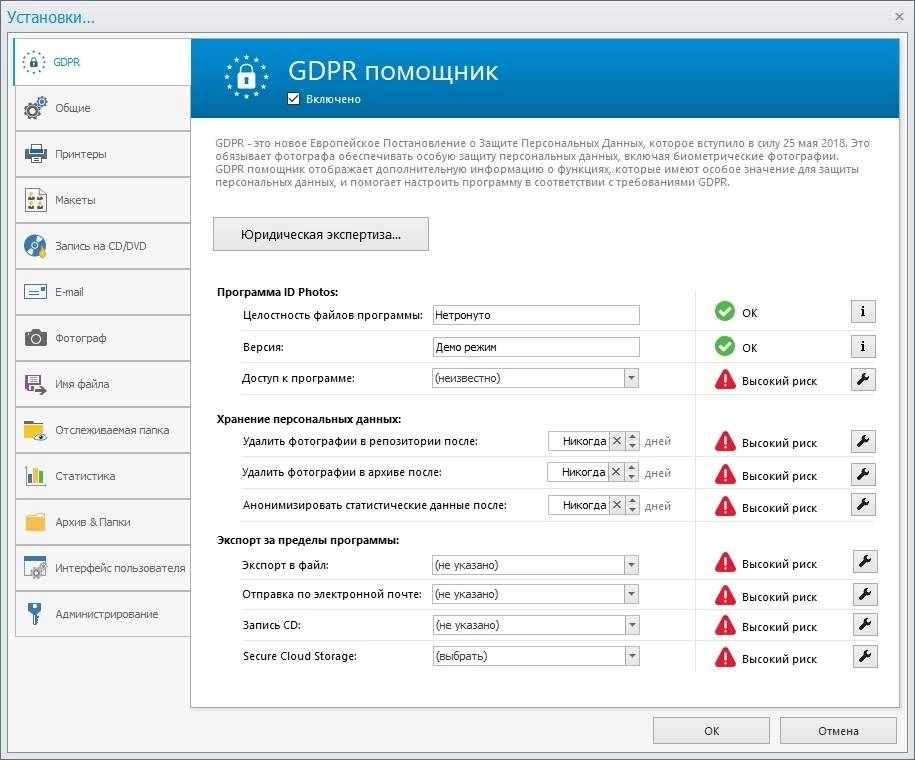915x760 pixels.
Task: Click the days stepper for archive deletion
Action: click(631, 472)
